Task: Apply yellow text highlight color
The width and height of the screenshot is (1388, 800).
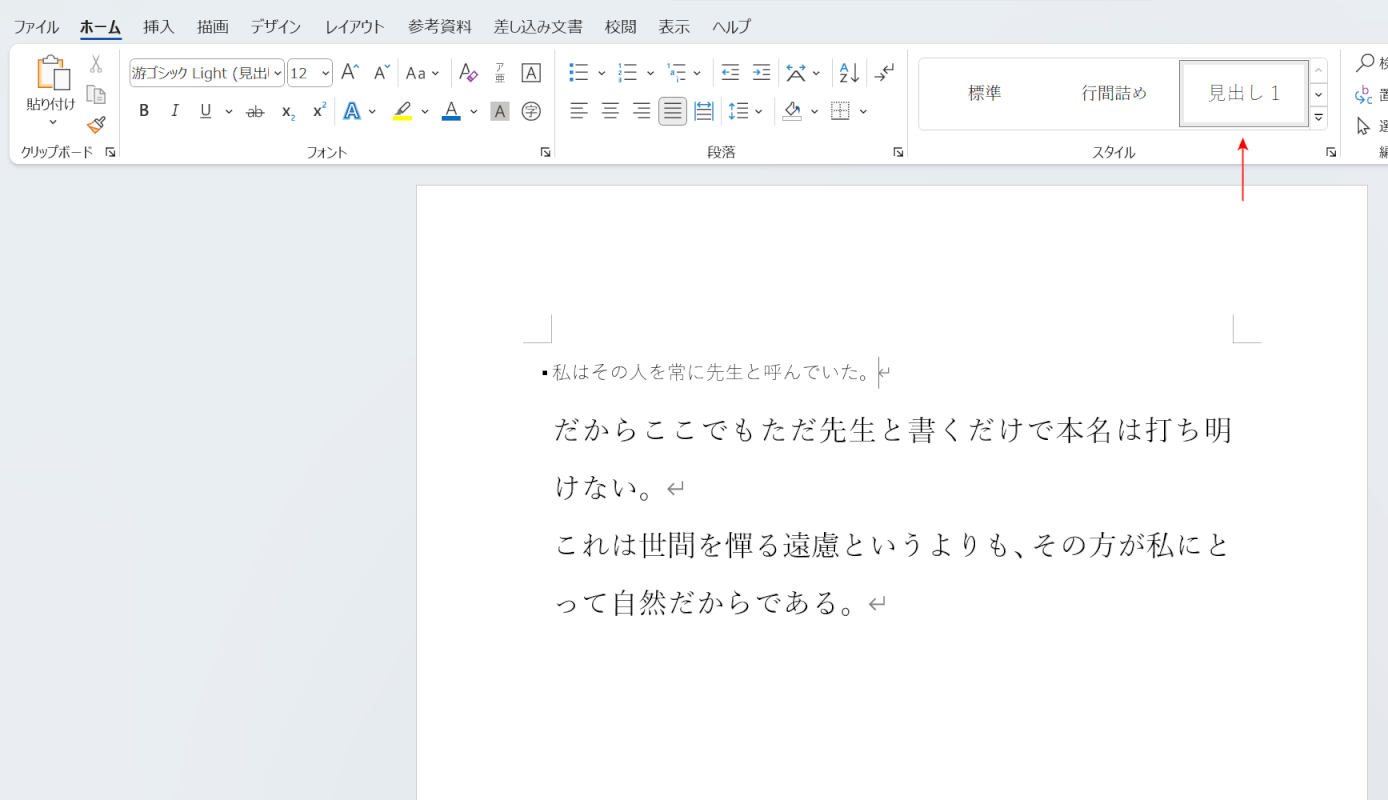Action: point(402,111)
